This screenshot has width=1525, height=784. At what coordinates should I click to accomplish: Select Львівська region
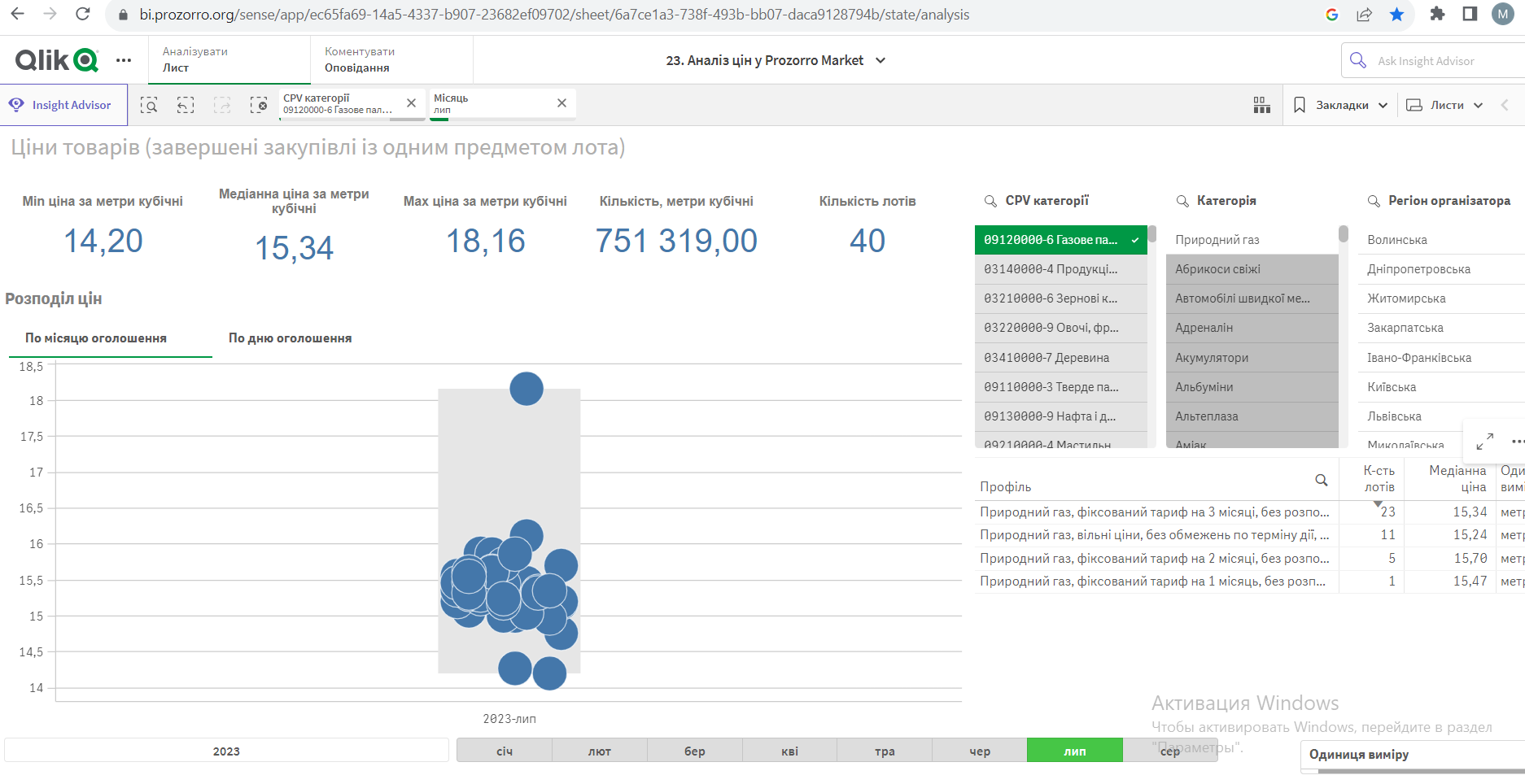point(1441,416)
